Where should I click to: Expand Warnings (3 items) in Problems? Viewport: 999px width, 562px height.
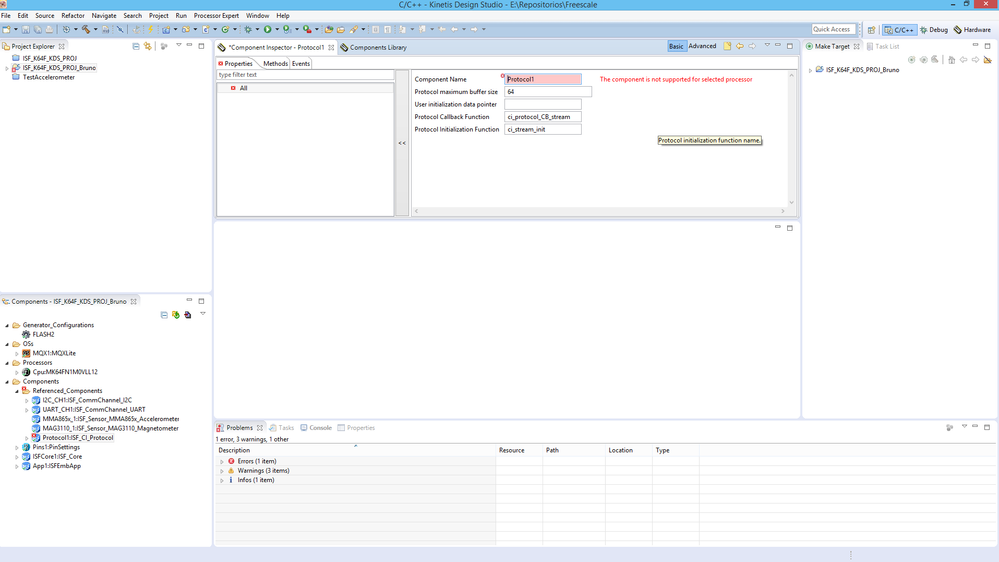tap(222, 471)
